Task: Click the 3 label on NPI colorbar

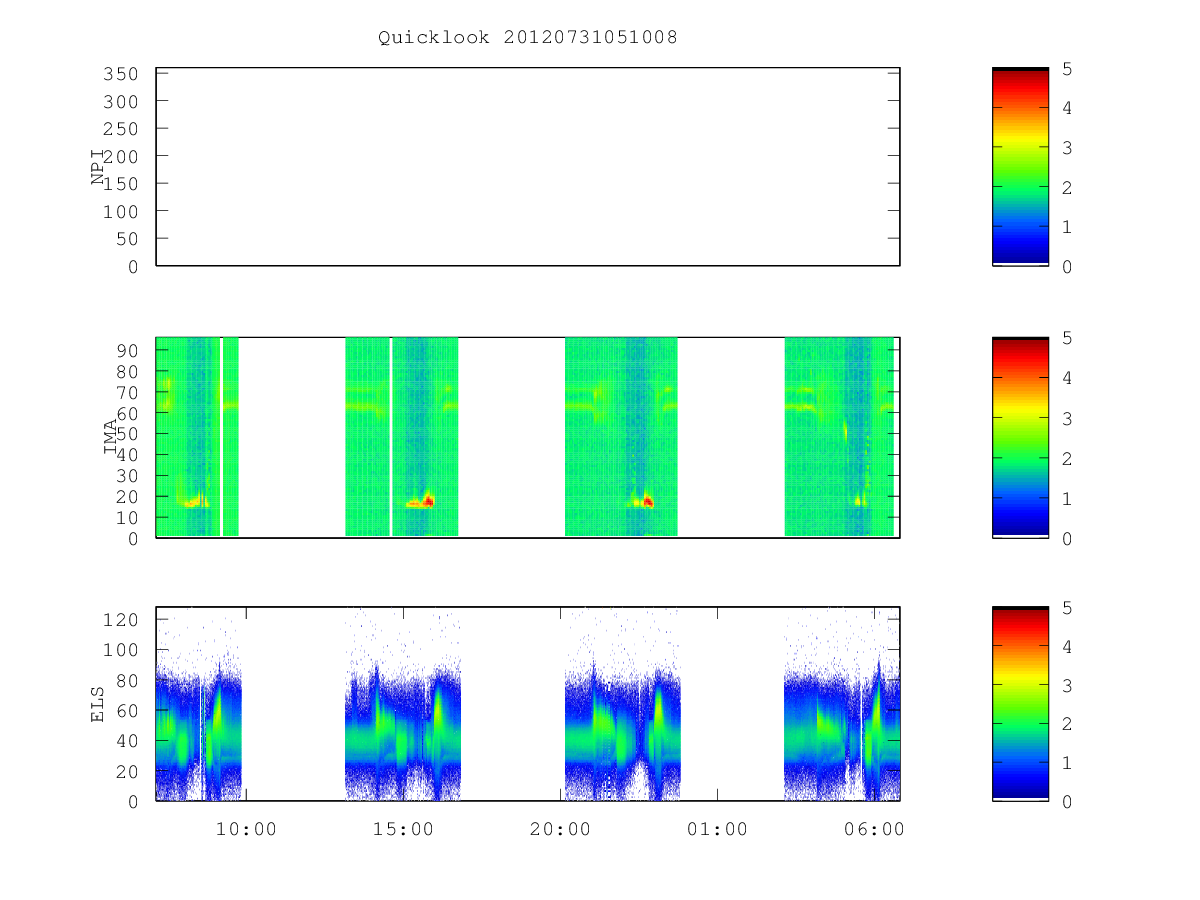Action: [1068, 148]
